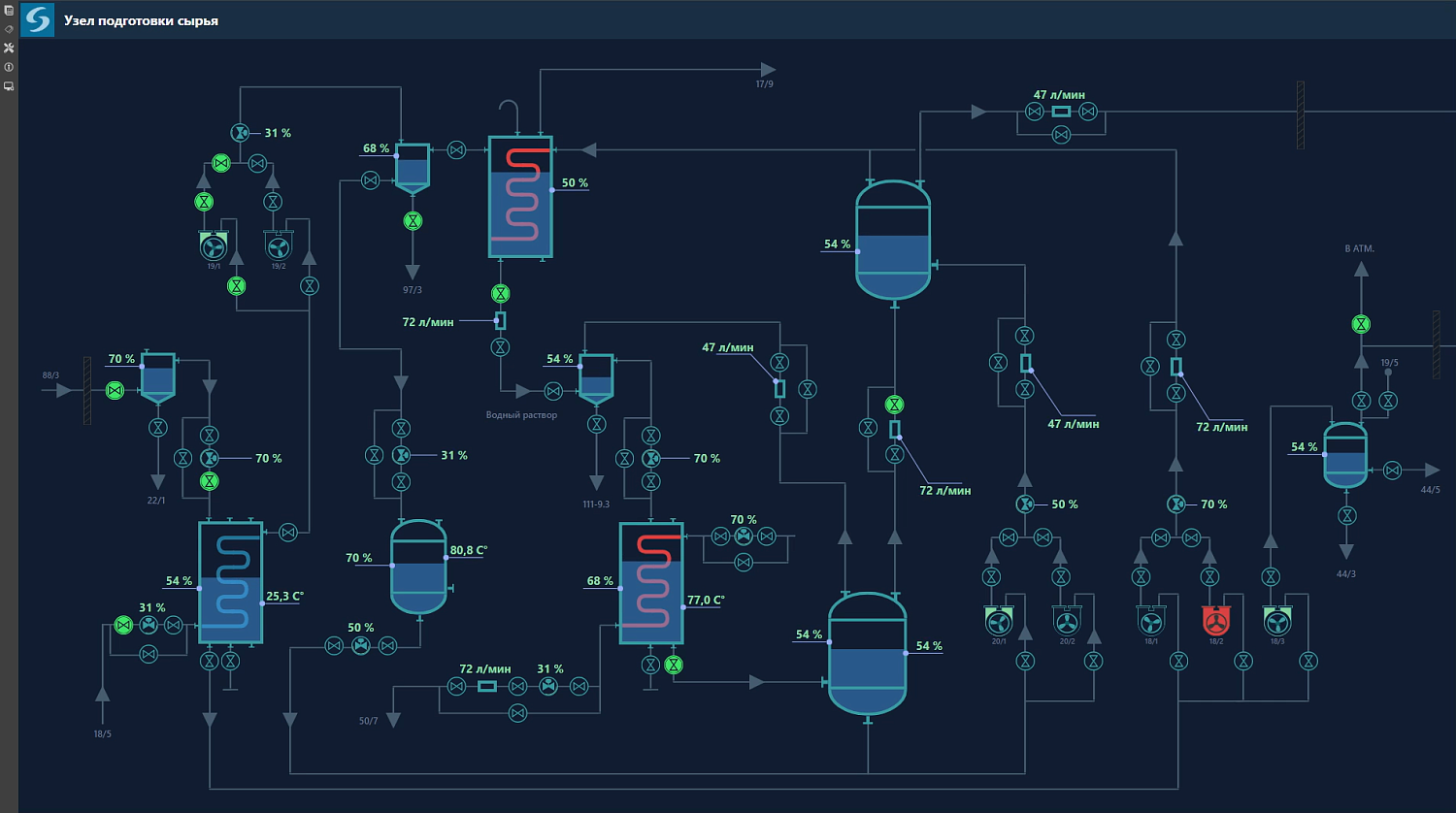
Task: Toggle green valve above the 97/3 outlet
Action: [x=413, y=221]
